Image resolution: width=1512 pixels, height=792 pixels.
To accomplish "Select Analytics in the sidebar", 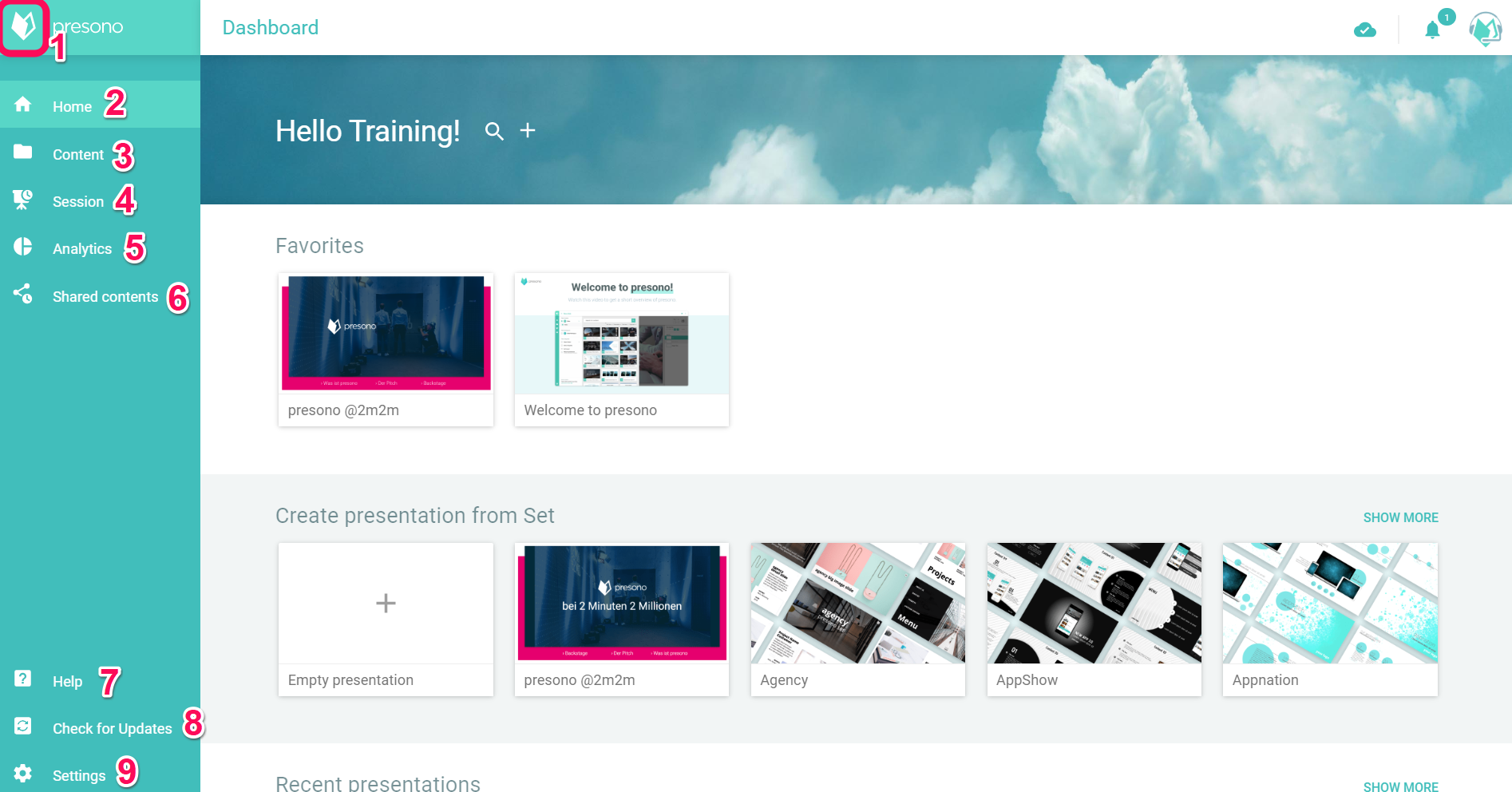I will point(100,247).
